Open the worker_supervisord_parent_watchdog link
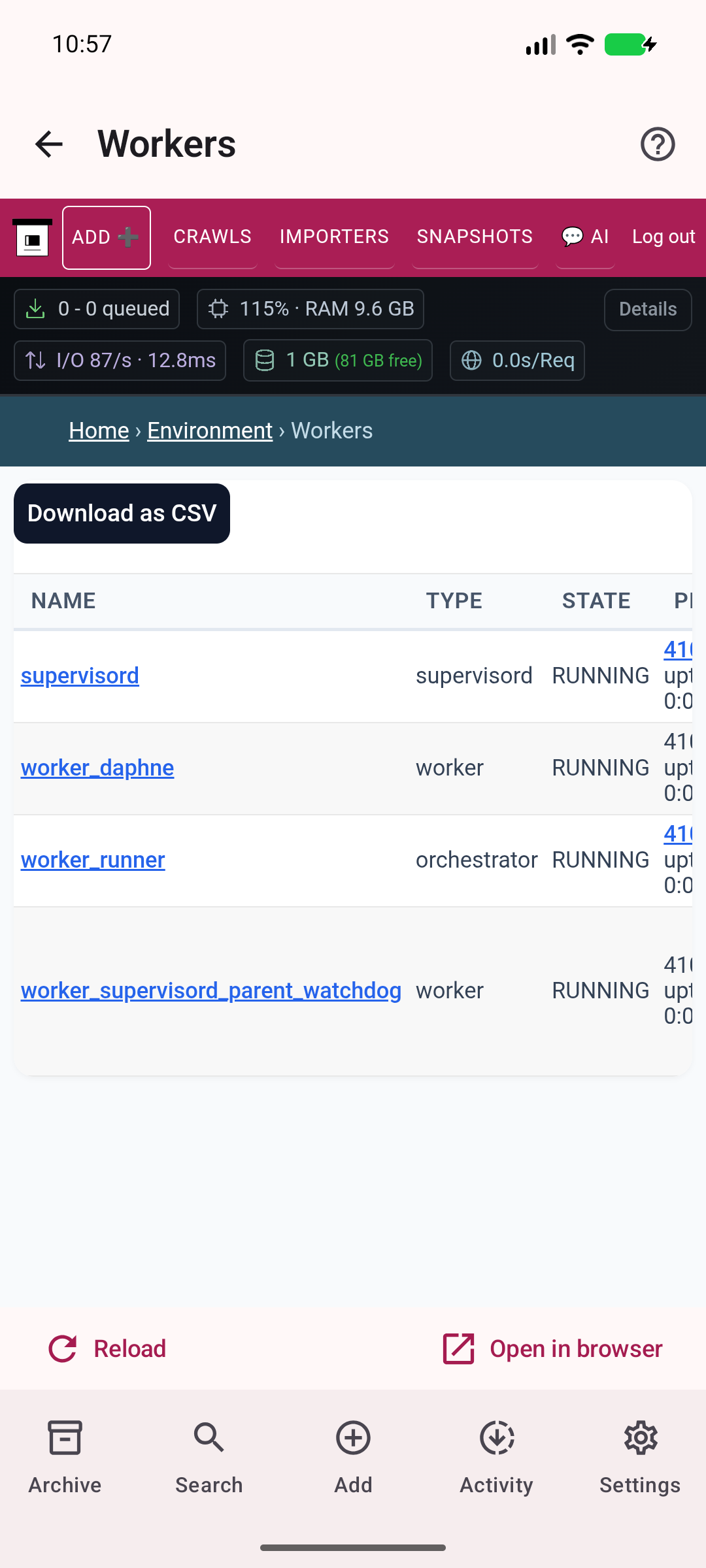Screen dimensions: 706x1568 coord(211,990)
